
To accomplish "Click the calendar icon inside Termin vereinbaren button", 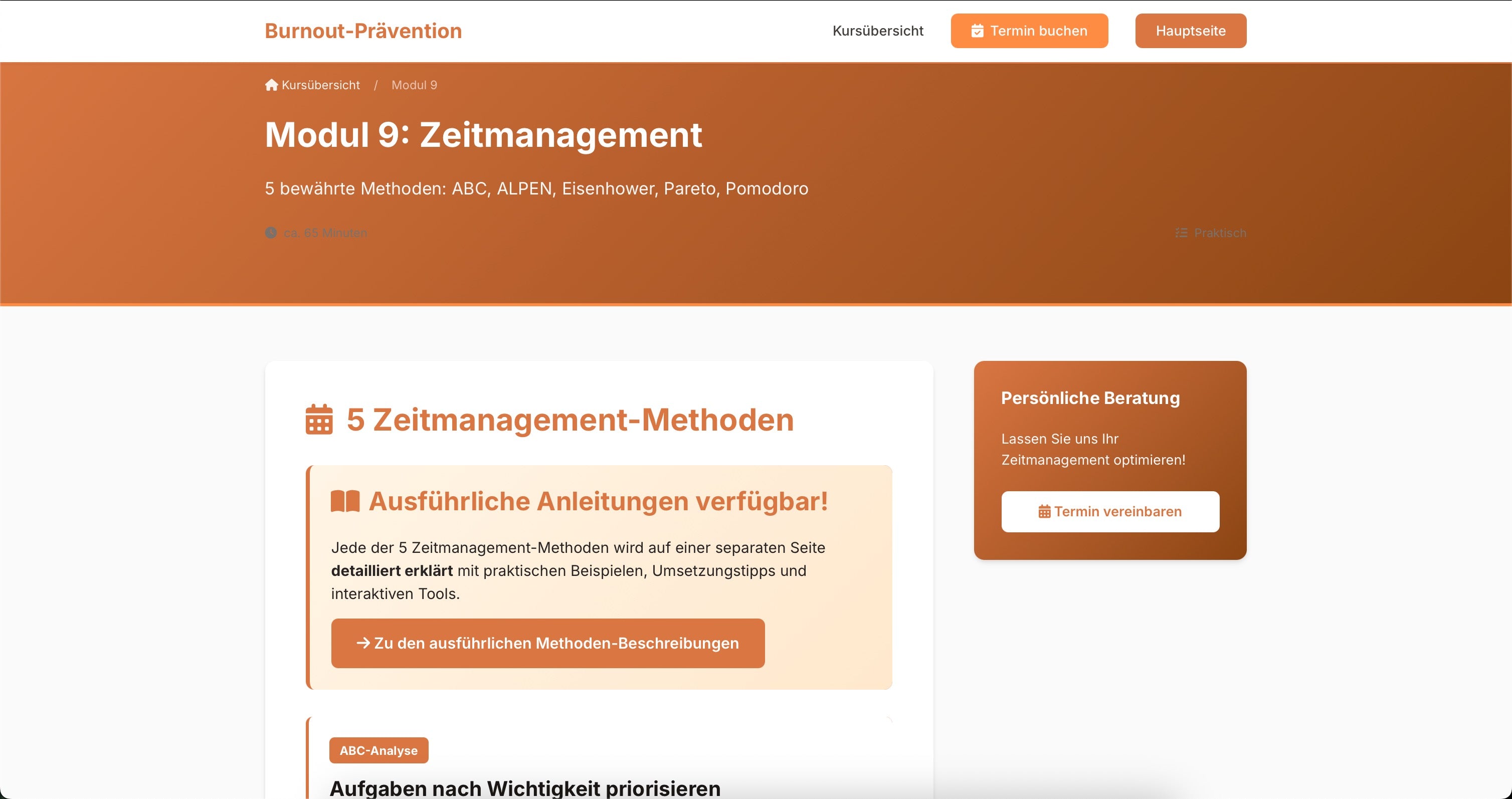I will (1044, 511).
